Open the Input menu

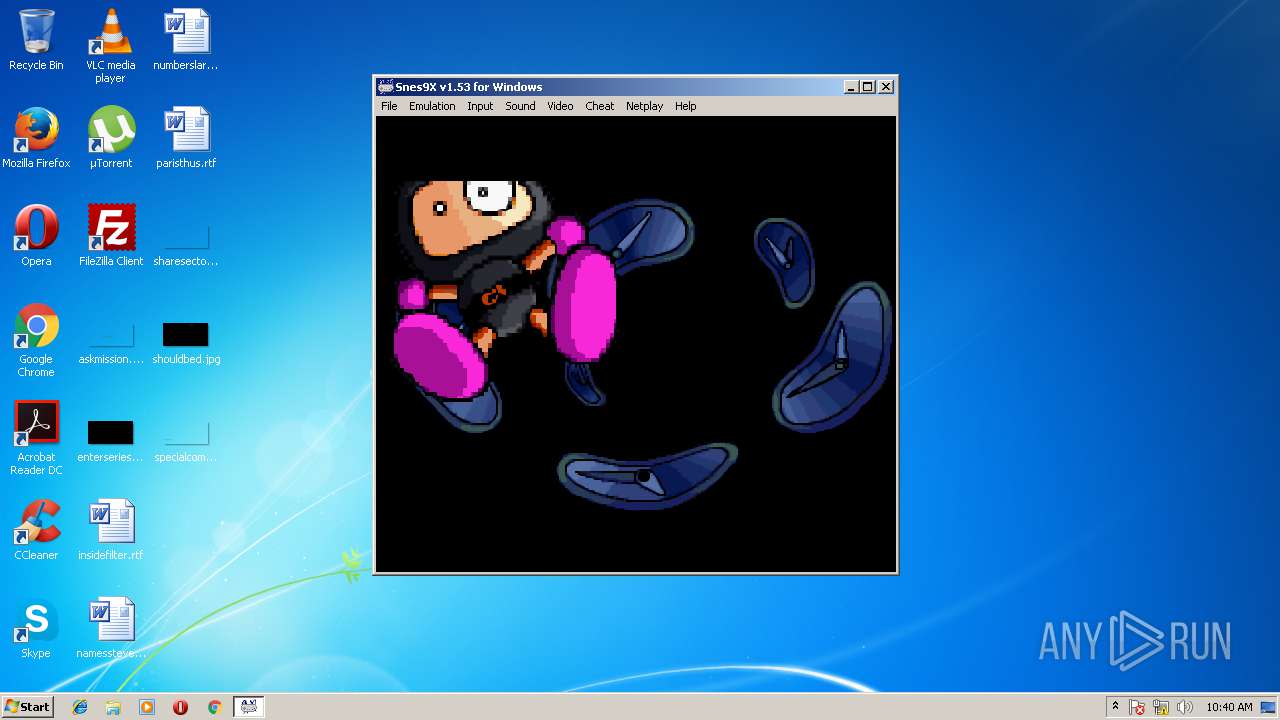pos(480,106)
